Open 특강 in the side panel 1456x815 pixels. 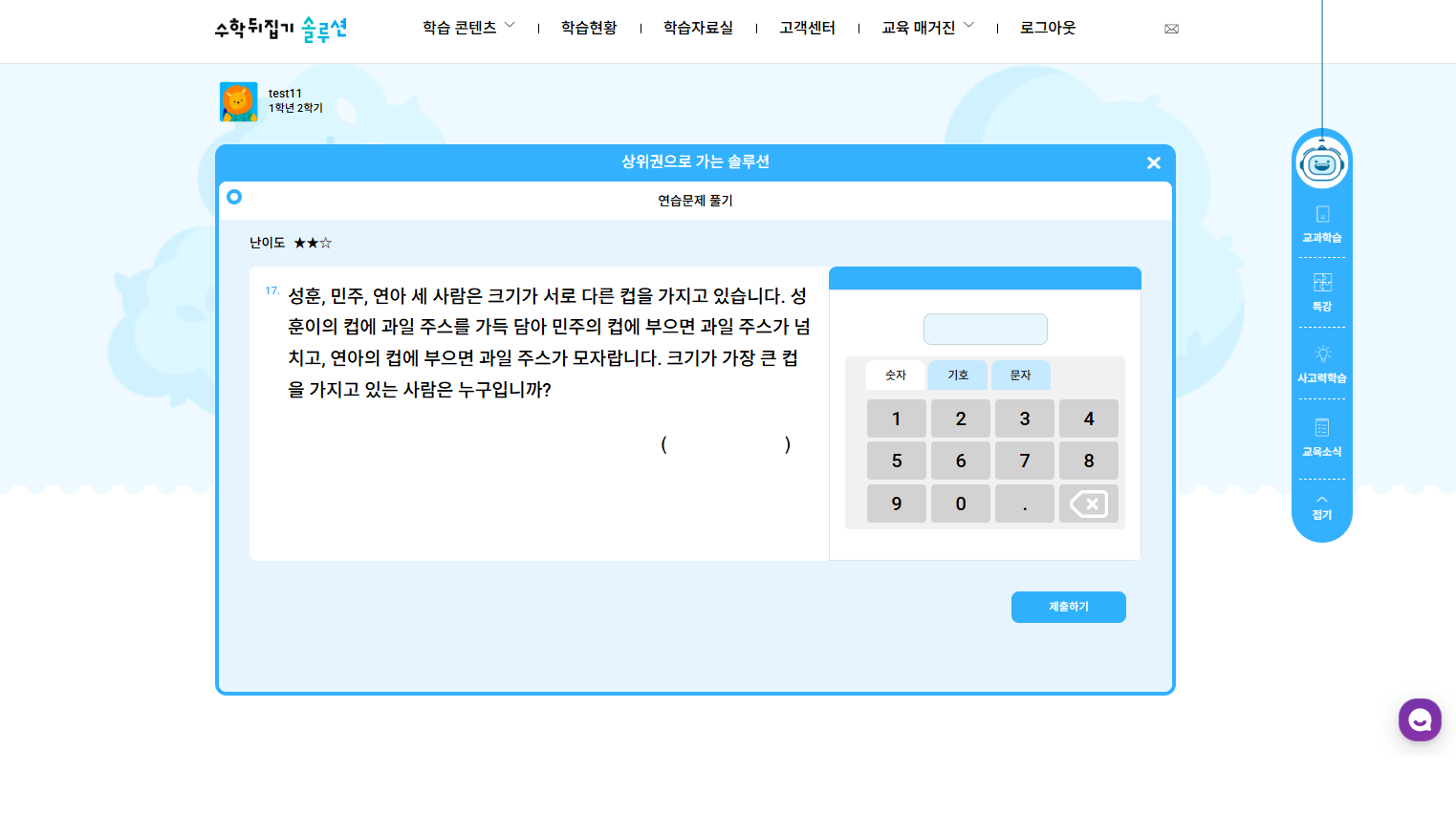1322,292
